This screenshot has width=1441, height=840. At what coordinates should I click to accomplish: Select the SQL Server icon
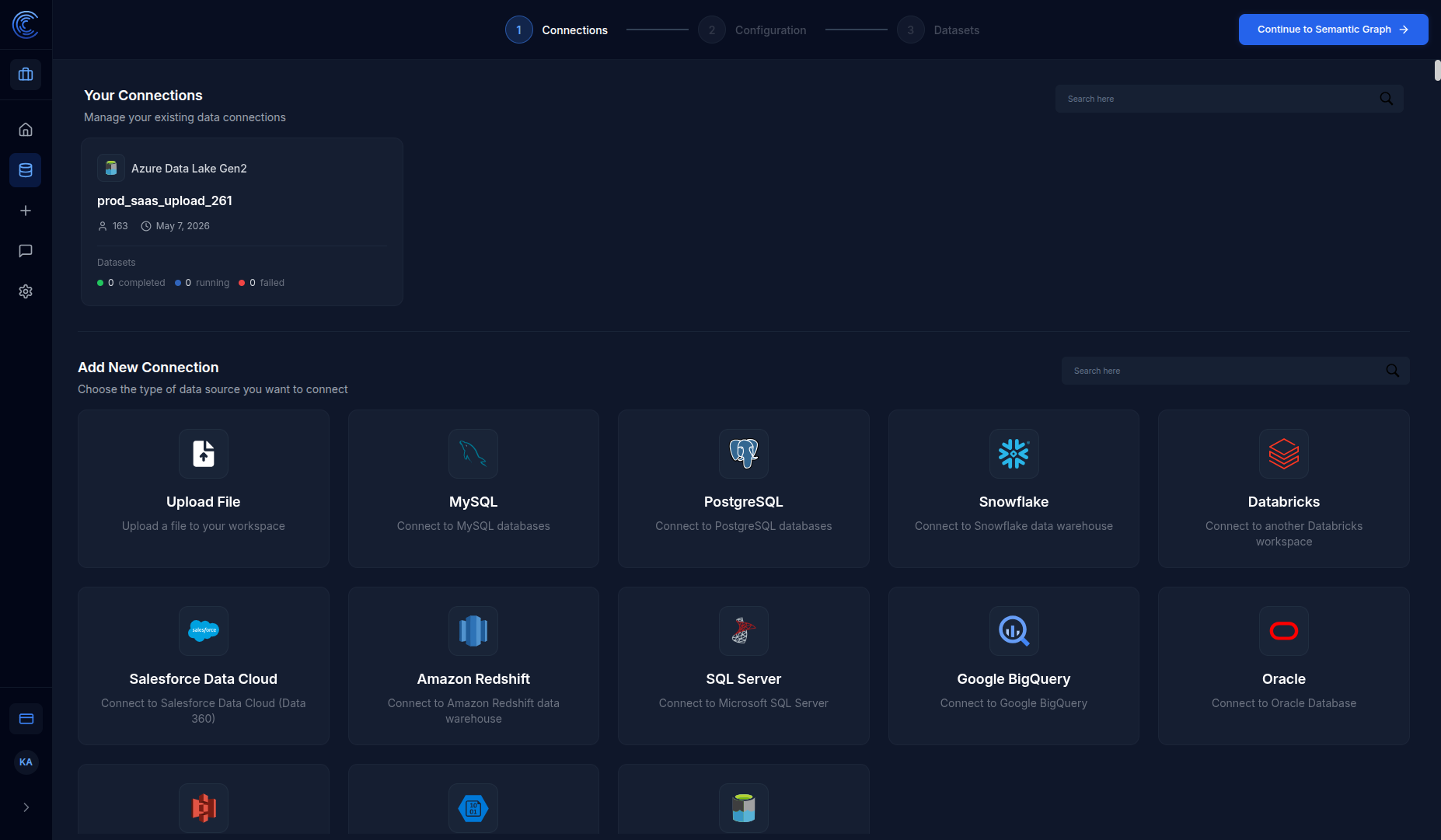pyautogui.click(x=744, y=631)
